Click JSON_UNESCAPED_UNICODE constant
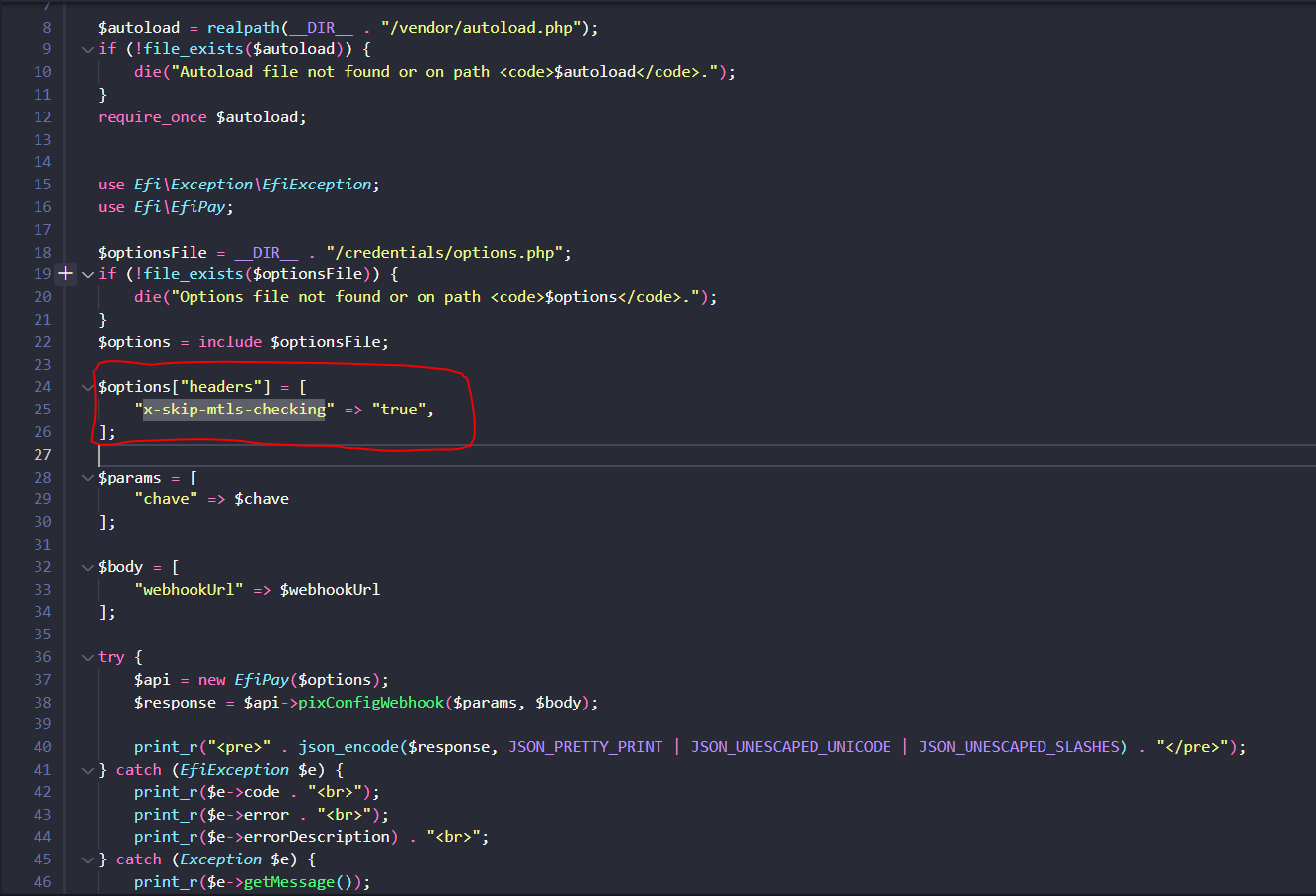 (x=791, y=747)
